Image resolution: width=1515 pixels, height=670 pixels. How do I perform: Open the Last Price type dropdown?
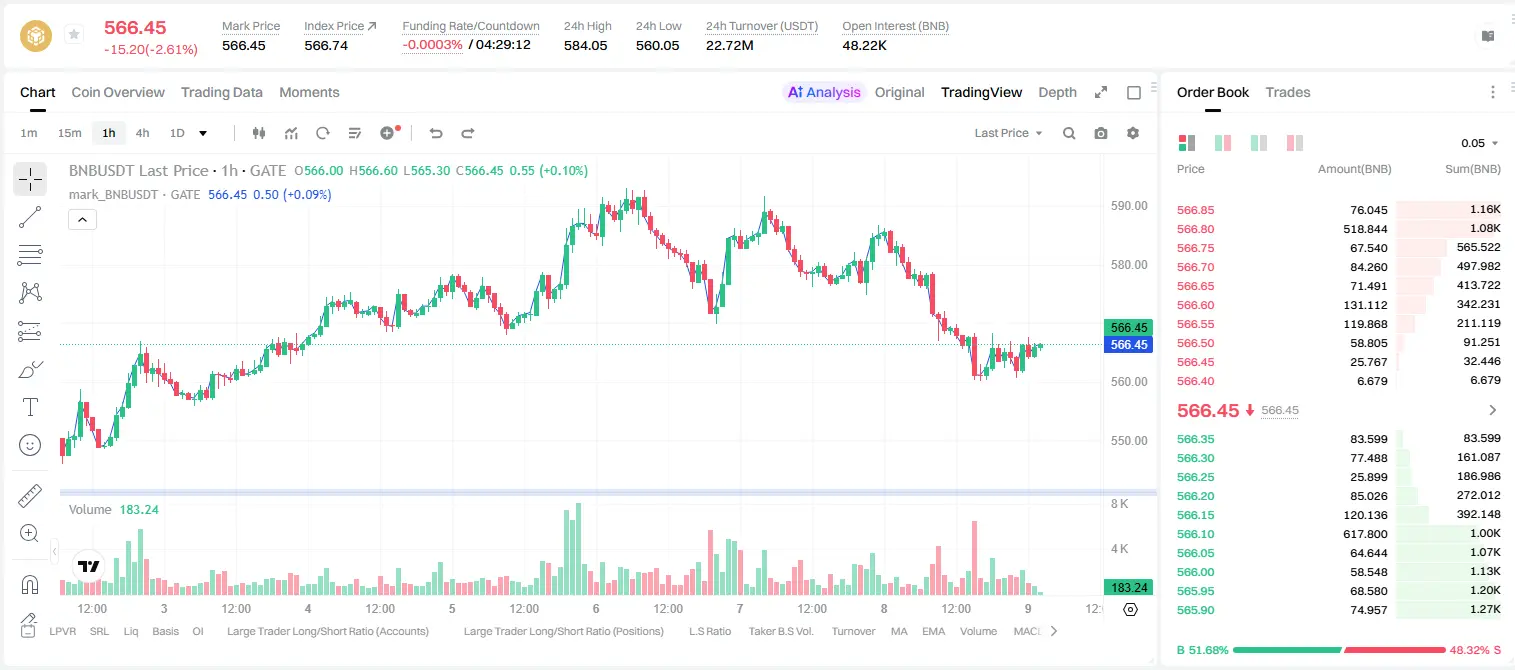1008,133
